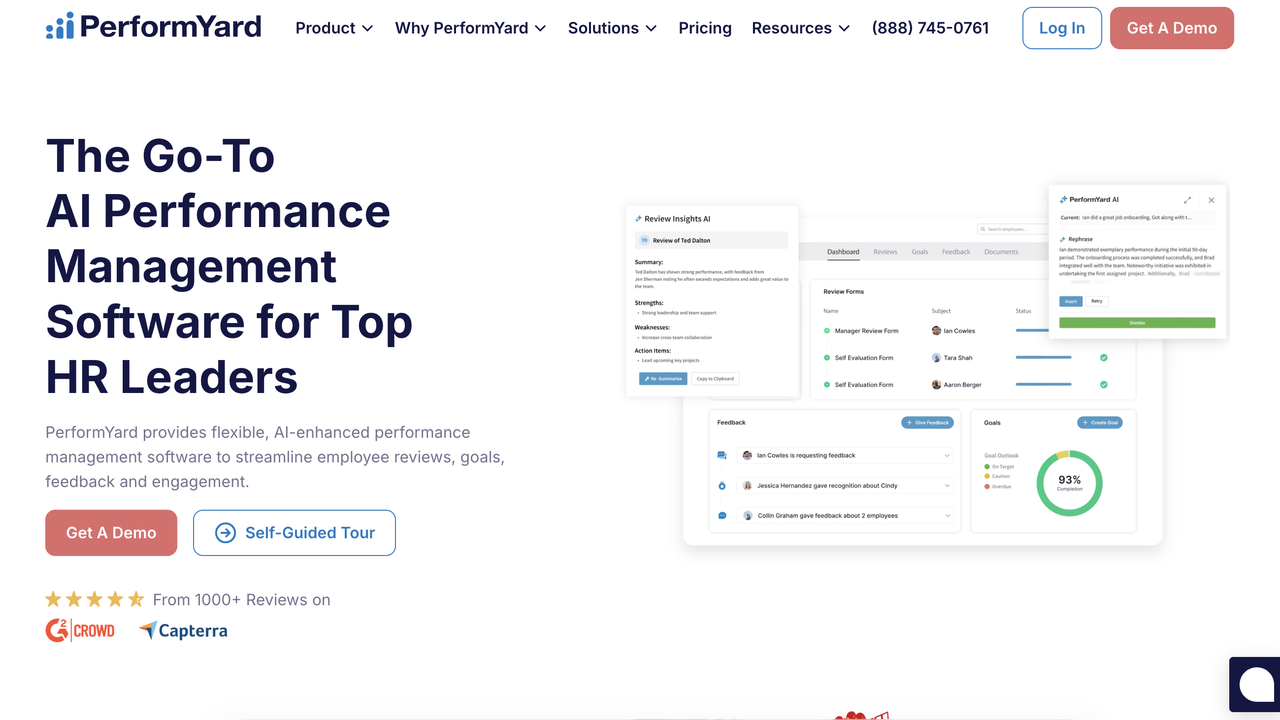Click the Resources menu chevron
Viewport: 1280px width, 720px height.
coord(844,29)
